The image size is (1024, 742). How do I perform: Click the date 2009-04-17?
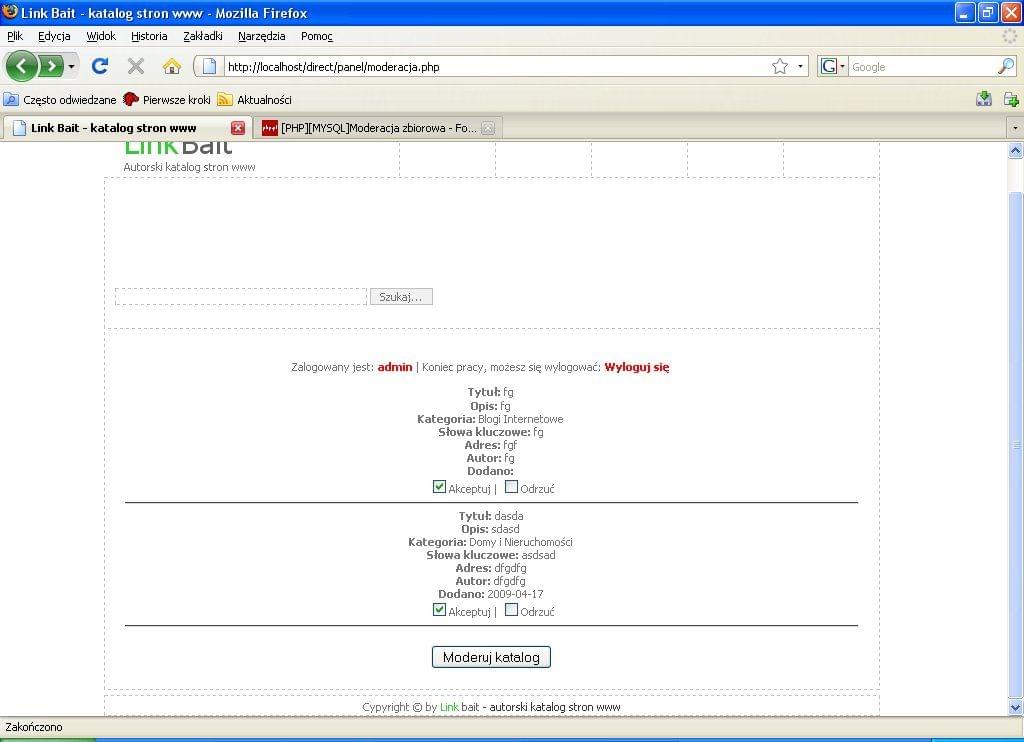pyautogui.click(x=515, y=594)
